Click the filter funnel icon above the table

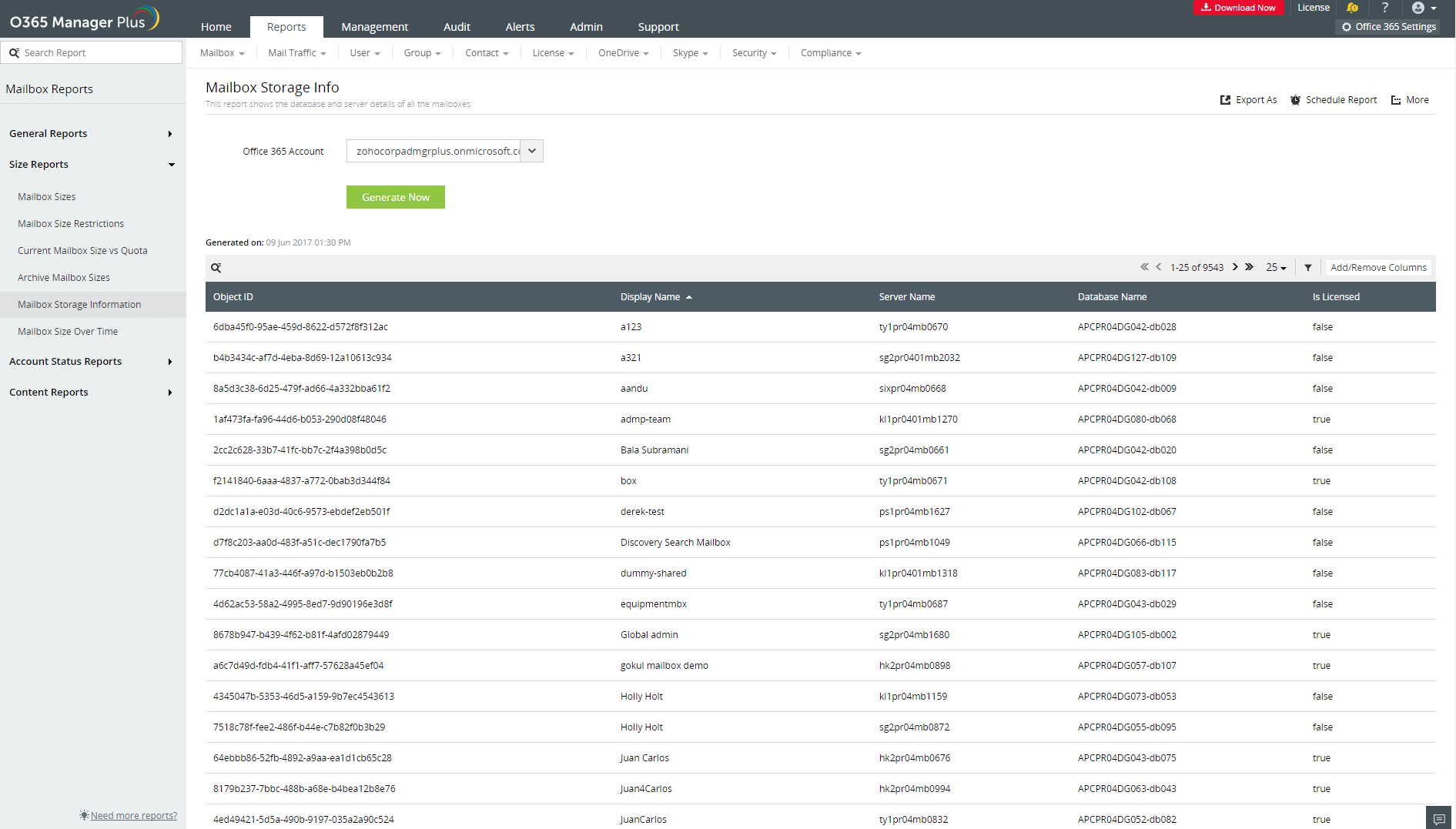(1308, 267)
